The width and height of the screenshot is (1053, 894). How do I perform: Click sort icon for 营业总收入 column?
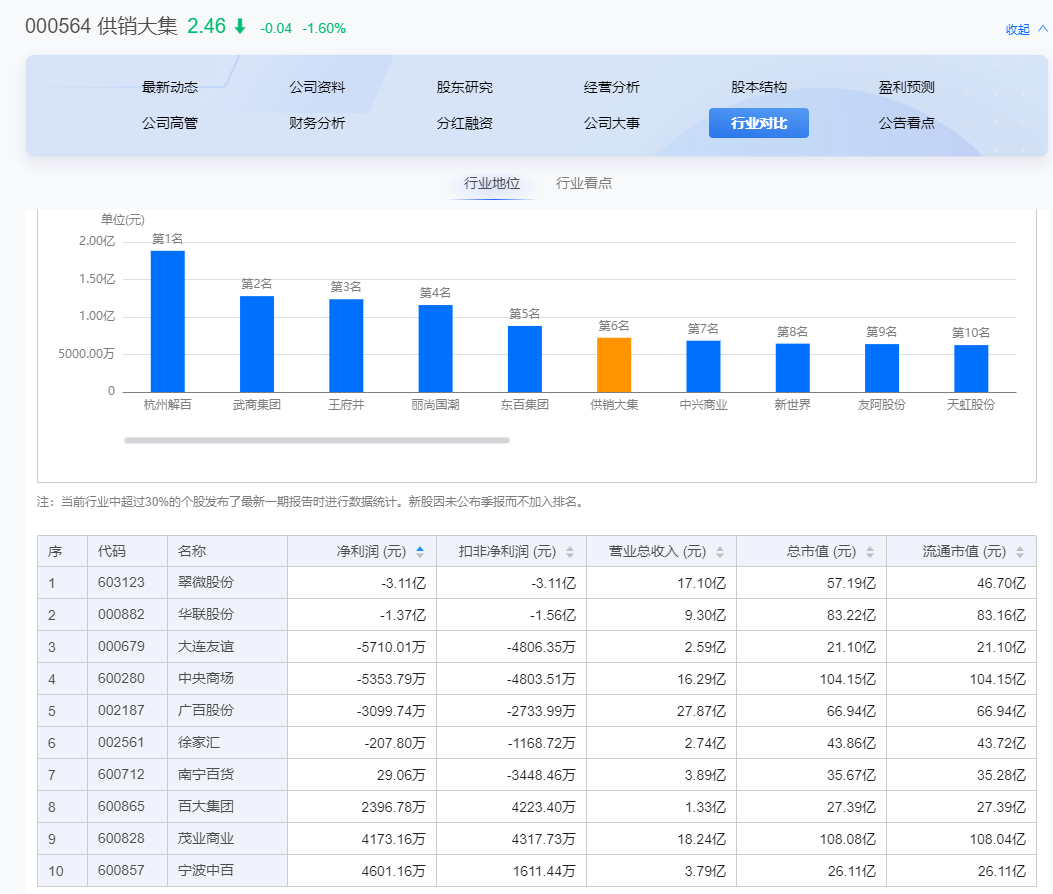click(x=720, y=552)
